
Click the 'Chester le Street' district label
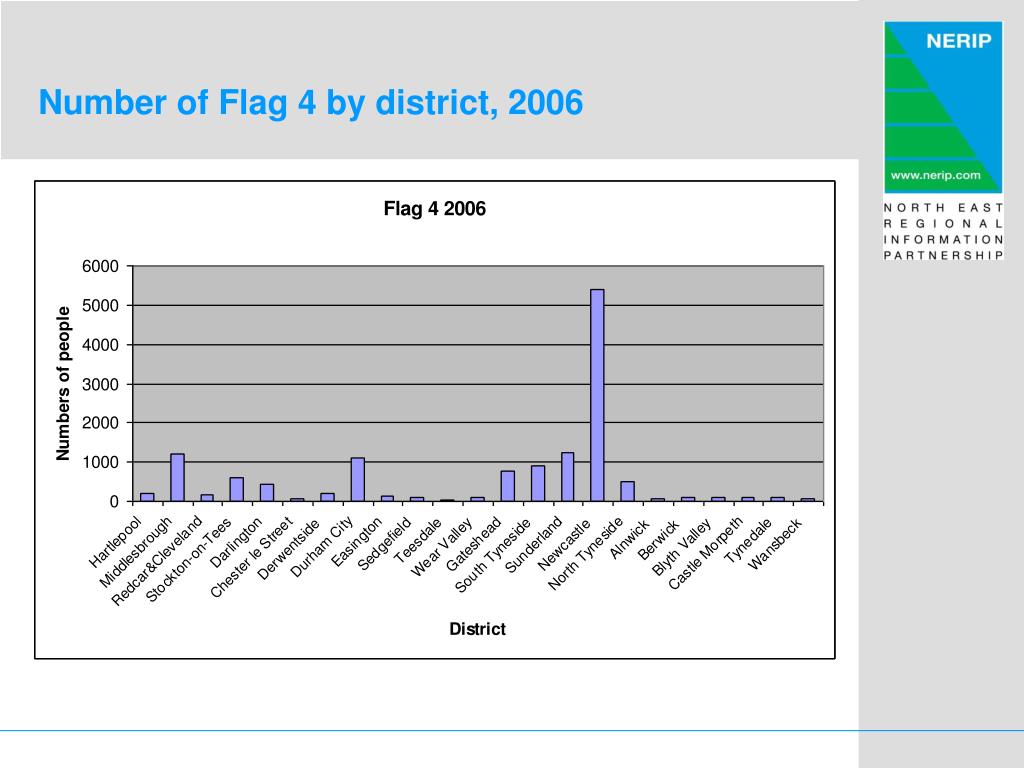coord(251,558)
